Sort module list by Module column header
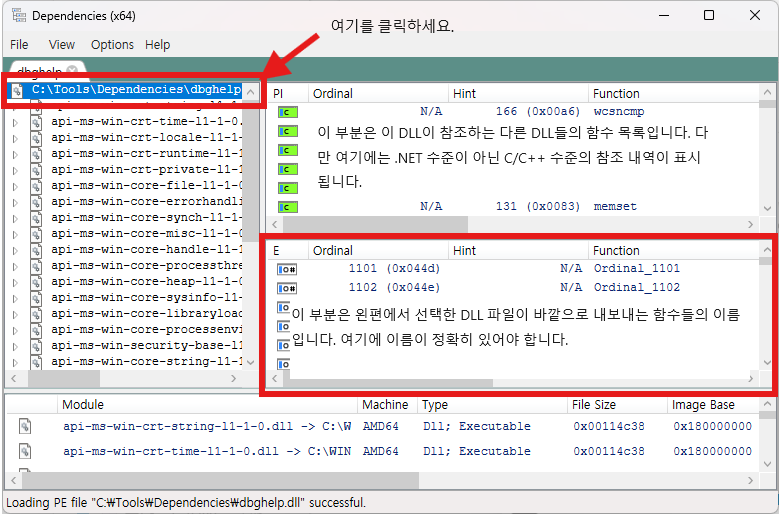779x514 pixels. [207, 405]
